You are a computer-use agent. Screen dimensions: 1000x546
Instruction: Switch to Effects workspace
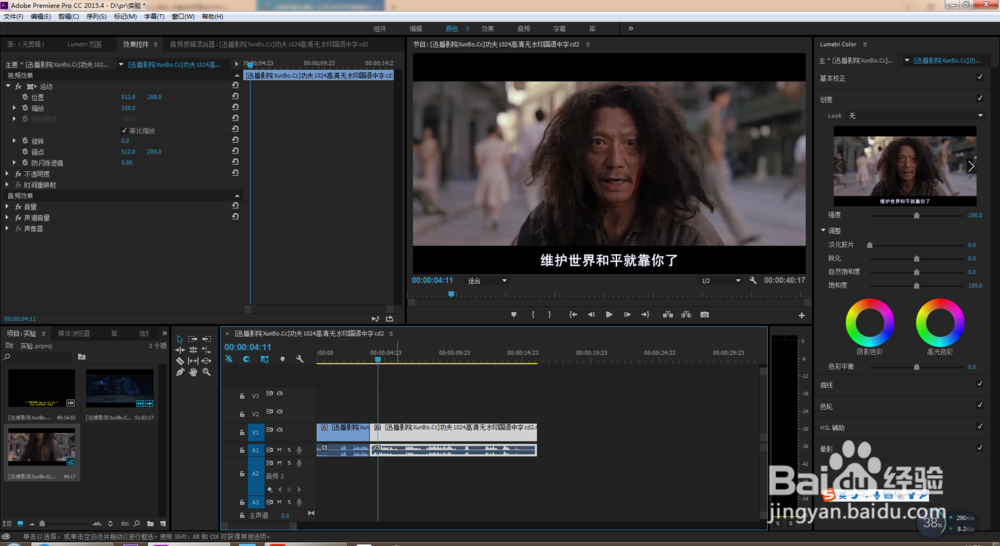pyautogui.click(x=488, y=29)
